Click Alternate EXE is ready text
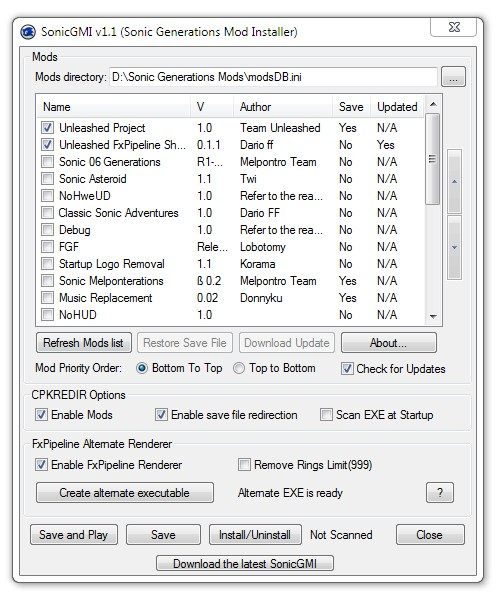 pos(290,493)
